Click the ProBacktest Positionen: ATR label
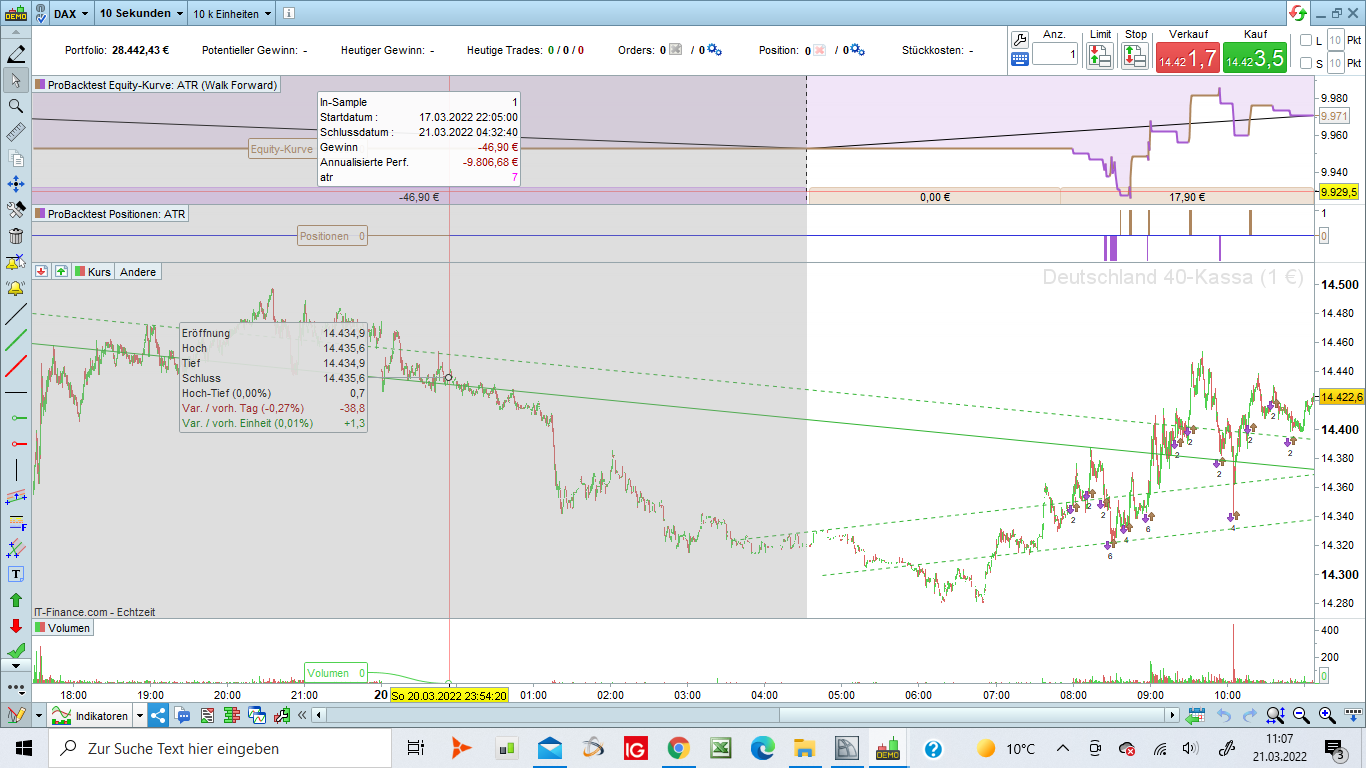The height and width of the screenshot is (768, 1366). click(110, 214)
